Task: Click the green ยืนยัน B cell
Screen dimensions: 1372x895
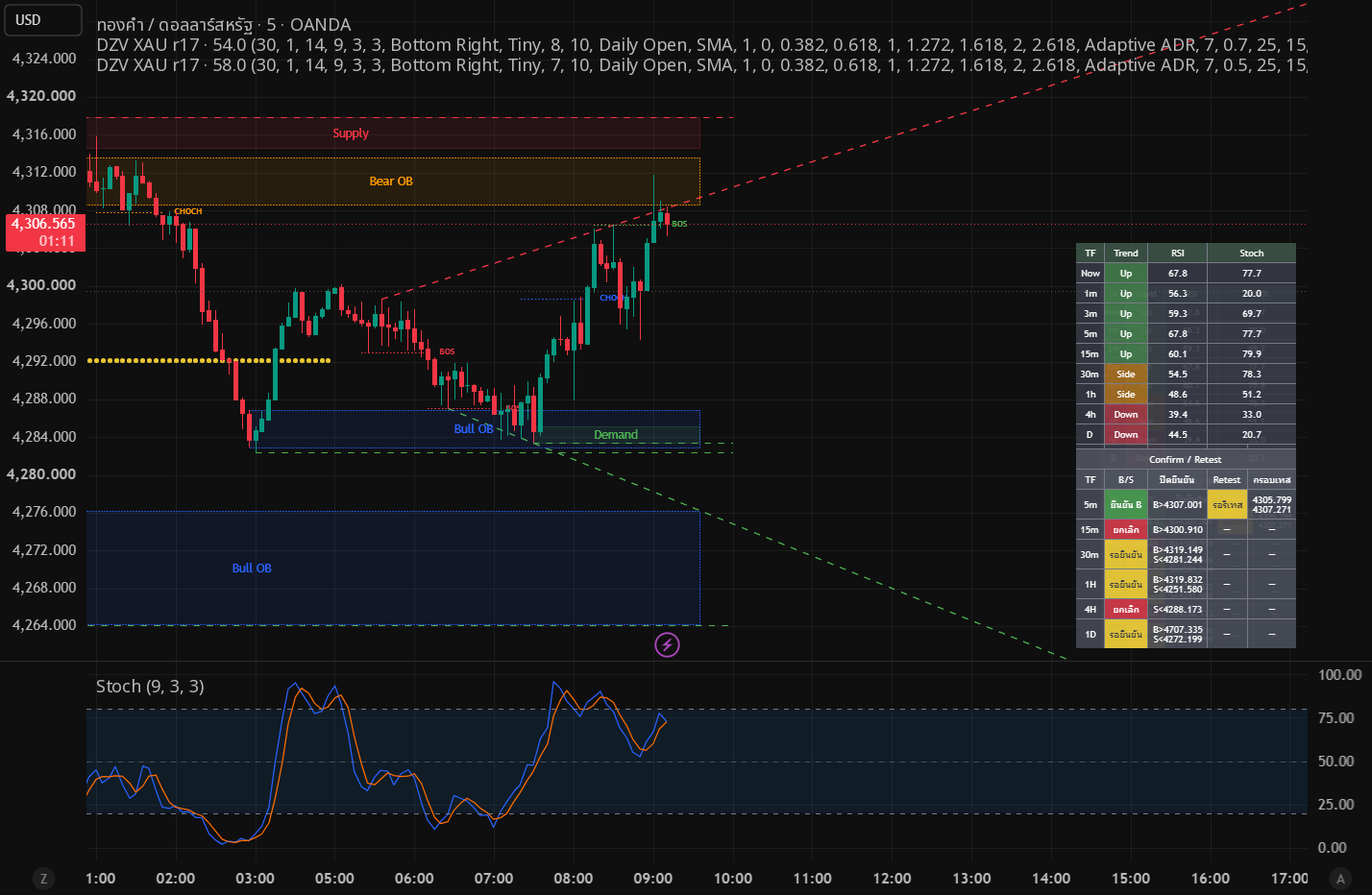Action: tap(1126, 504)
